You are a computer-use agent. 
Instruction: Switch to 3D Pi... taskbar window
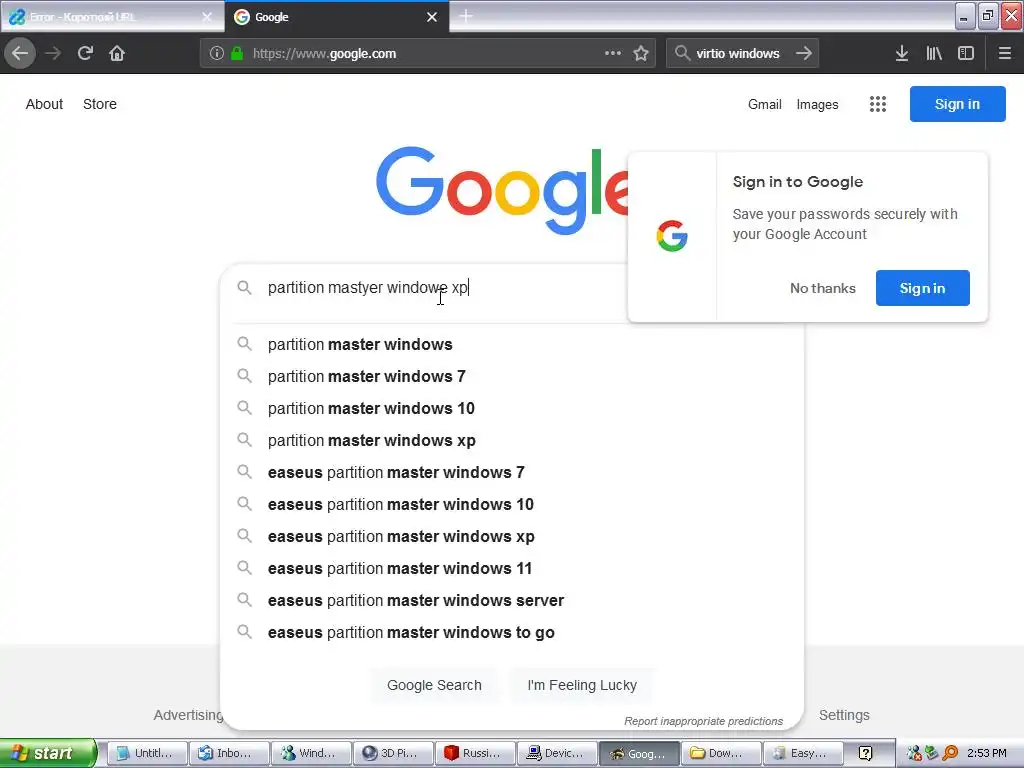coord(393,753)
